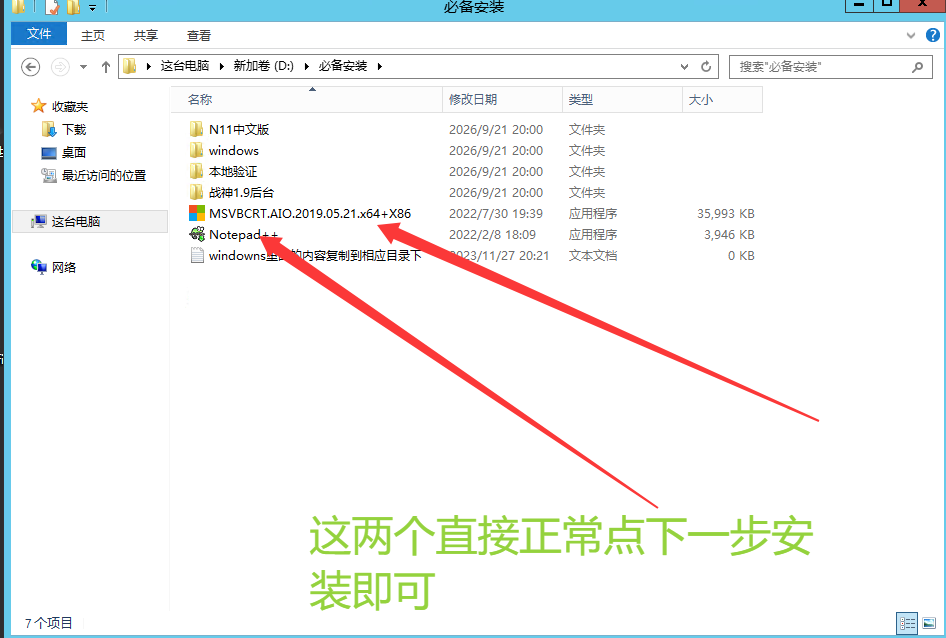Click the Back navigation arrow
946x638 pixels.
(31, 66)
